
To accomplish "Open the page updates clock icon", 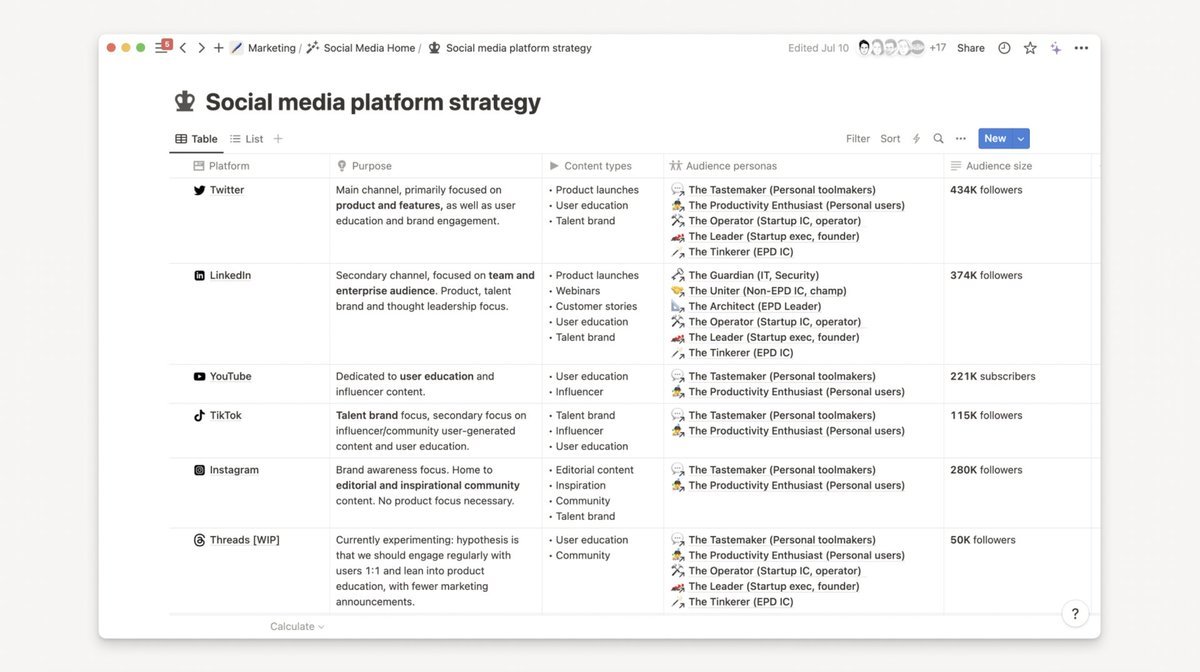I will click(1004, 48).
